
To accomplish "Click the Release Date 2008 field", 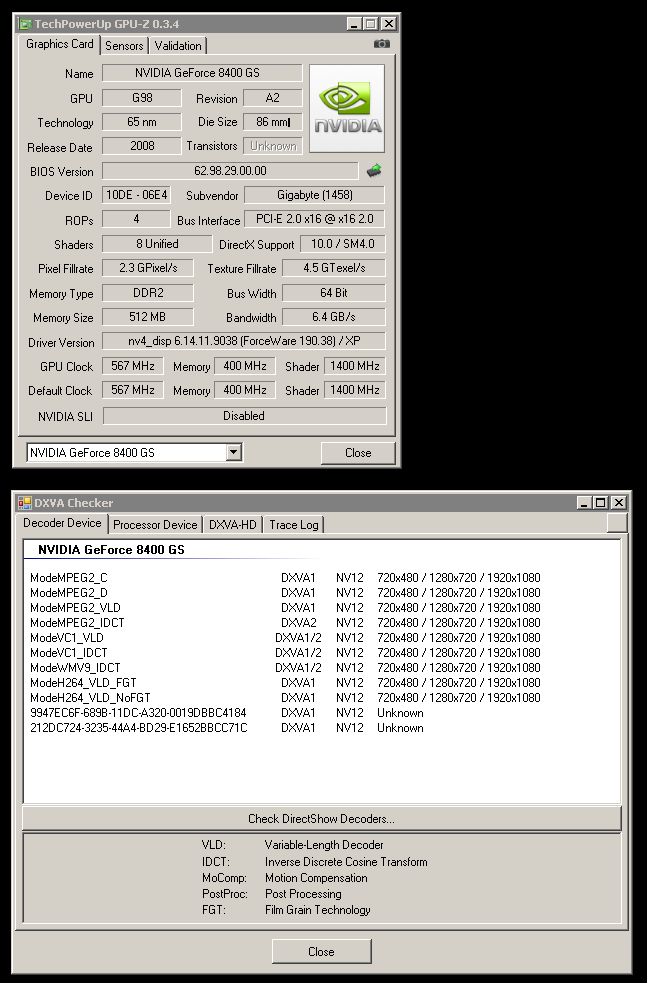I will tap(142, 145).
